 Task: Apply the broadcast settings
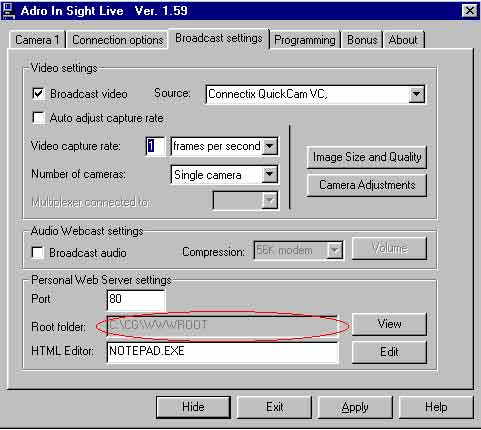click(x=355, y=407)
